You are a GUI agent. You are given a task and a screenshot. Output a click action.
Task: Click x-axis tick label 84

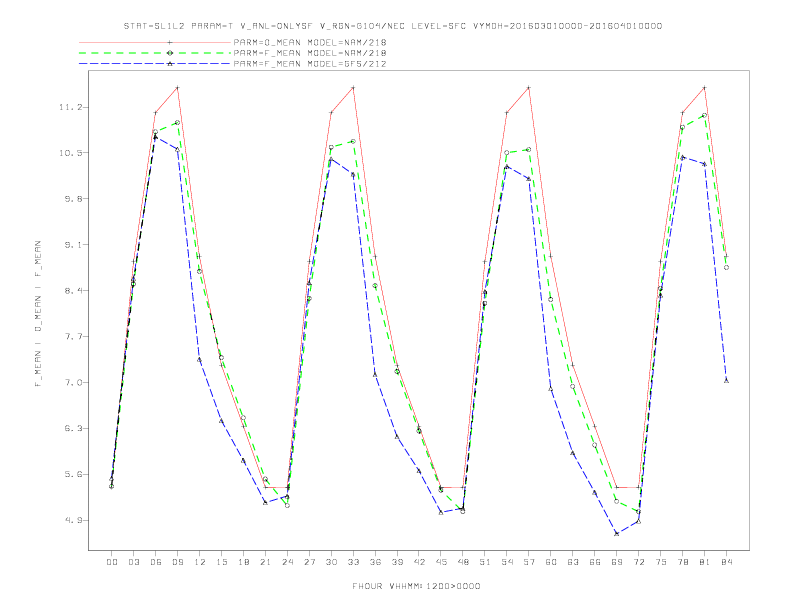[x=726, y=562]
